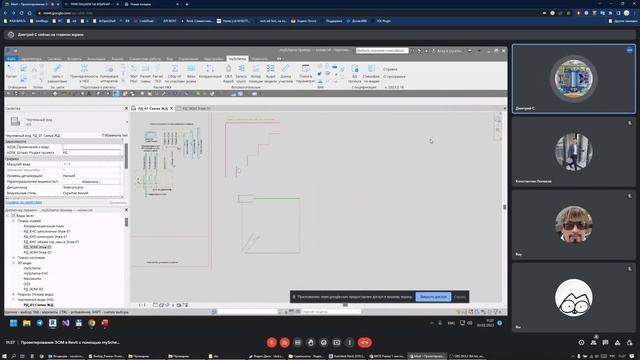This screenshot has height=360, width=640.
Task: Expand the Планы потолков tree node
Action: [x=13, y=258]
